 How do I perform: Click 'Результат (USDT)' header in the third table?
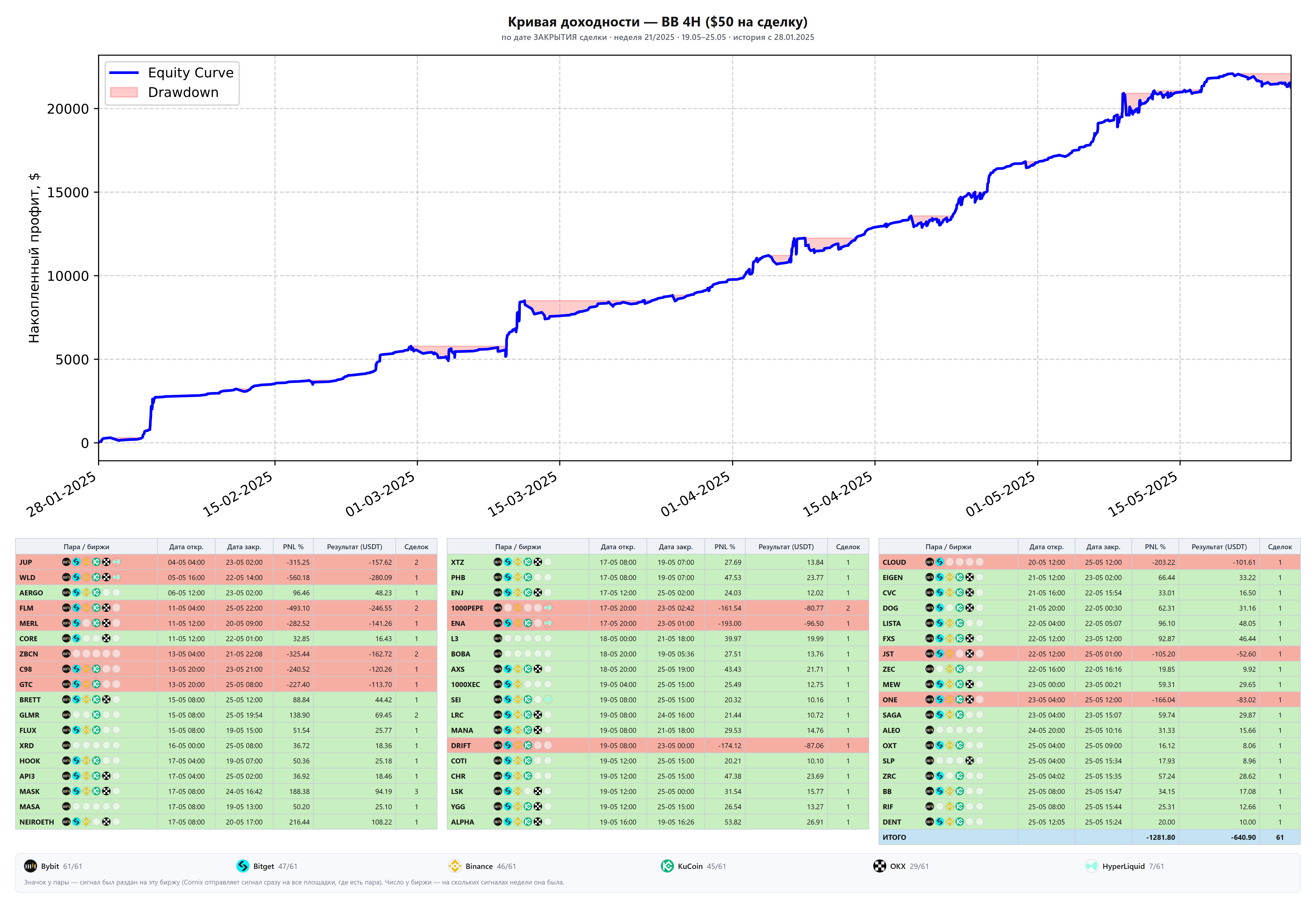tap(1218, 547)
